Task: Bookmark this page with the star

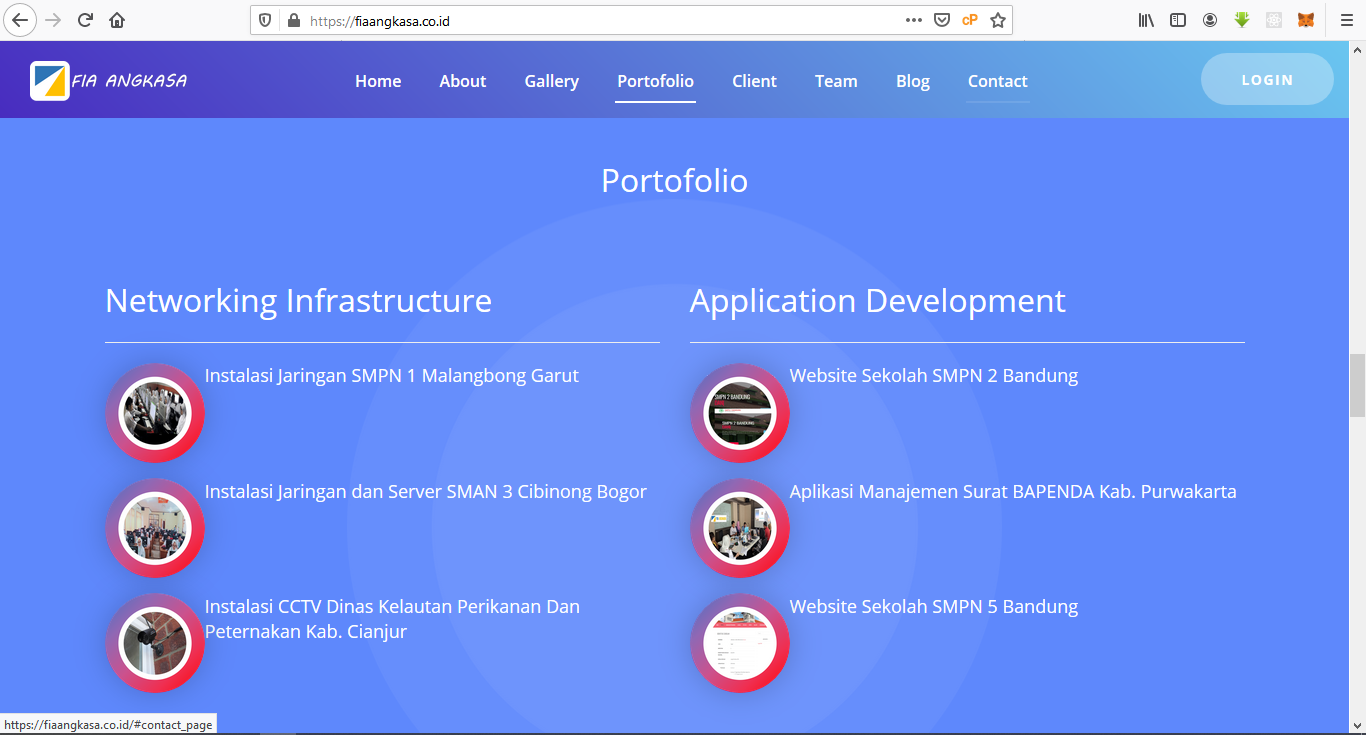Action: pyautogui.click(x=997, y=20)
